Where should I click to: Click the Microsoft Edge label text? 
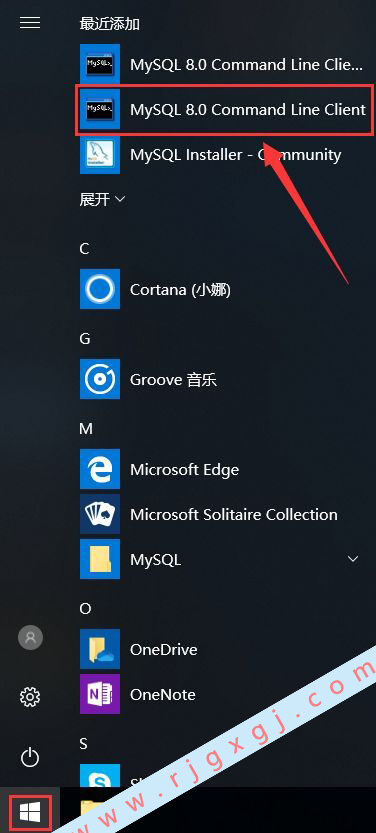[x=185, y=470]
